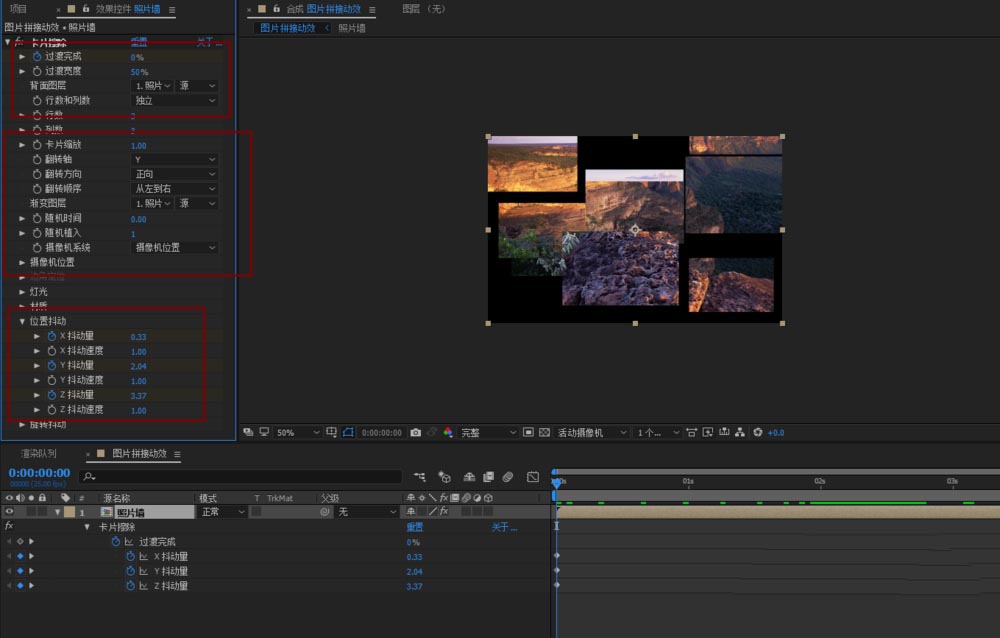1000x638 pixels.
Task: Open the 翻转顺序 dropdown showing 从左到右
Action: (175, 188)
